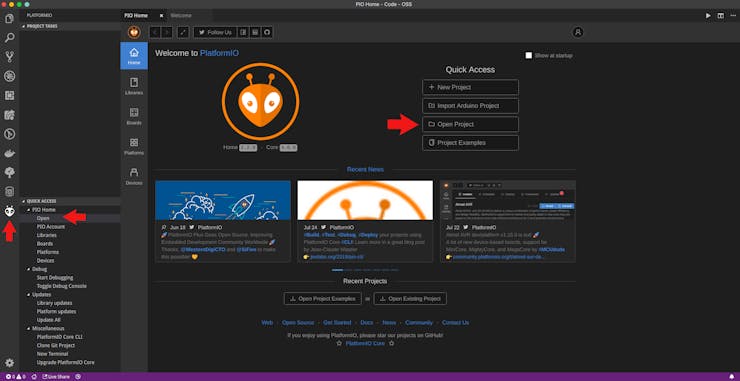This screenshot has height=381, width=740.
Task: Click the Run play icon in editor title bar
Action: point(708,16)
